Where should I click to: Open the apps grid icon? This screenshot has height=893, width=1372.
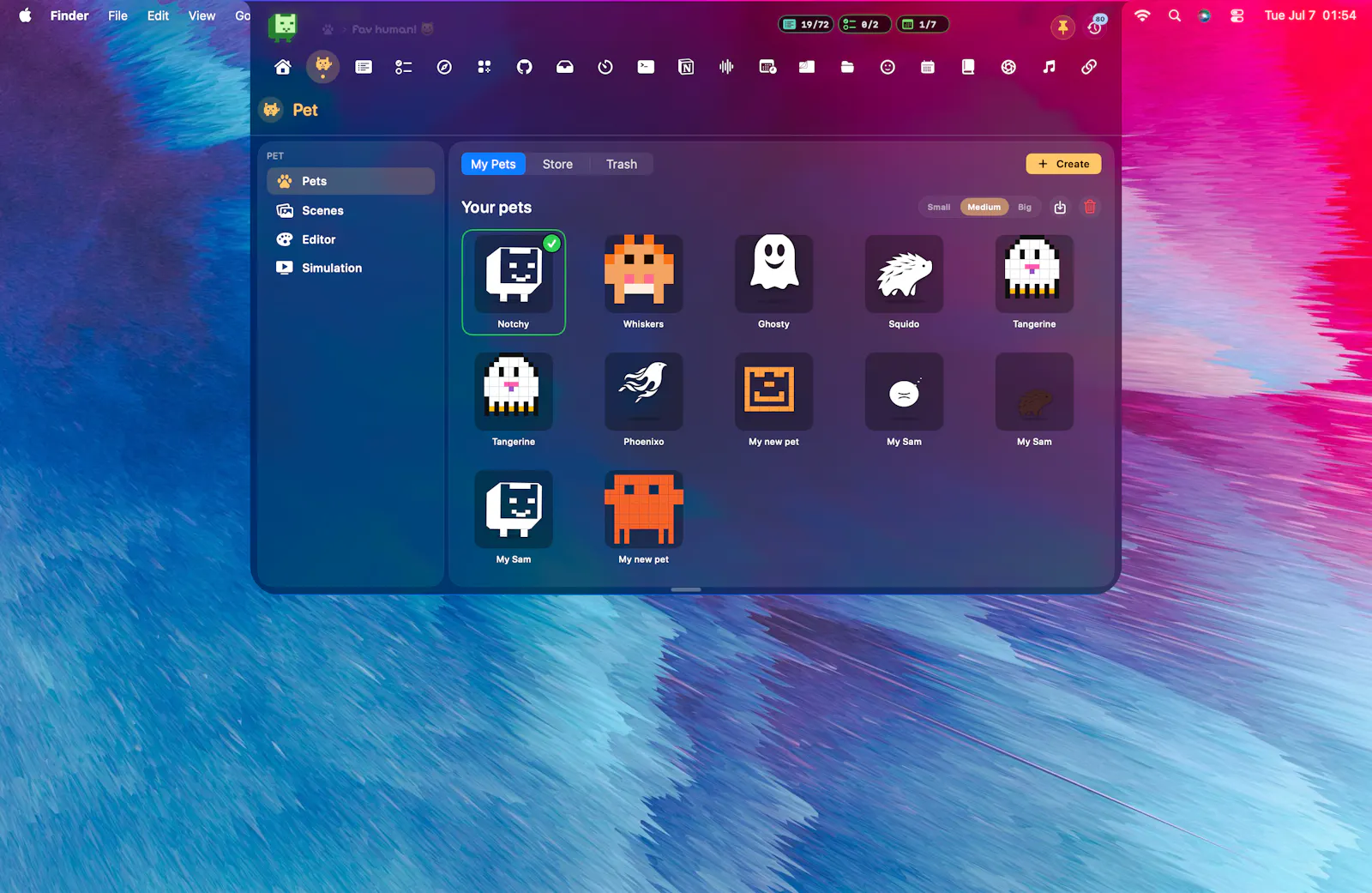(484, 67)
